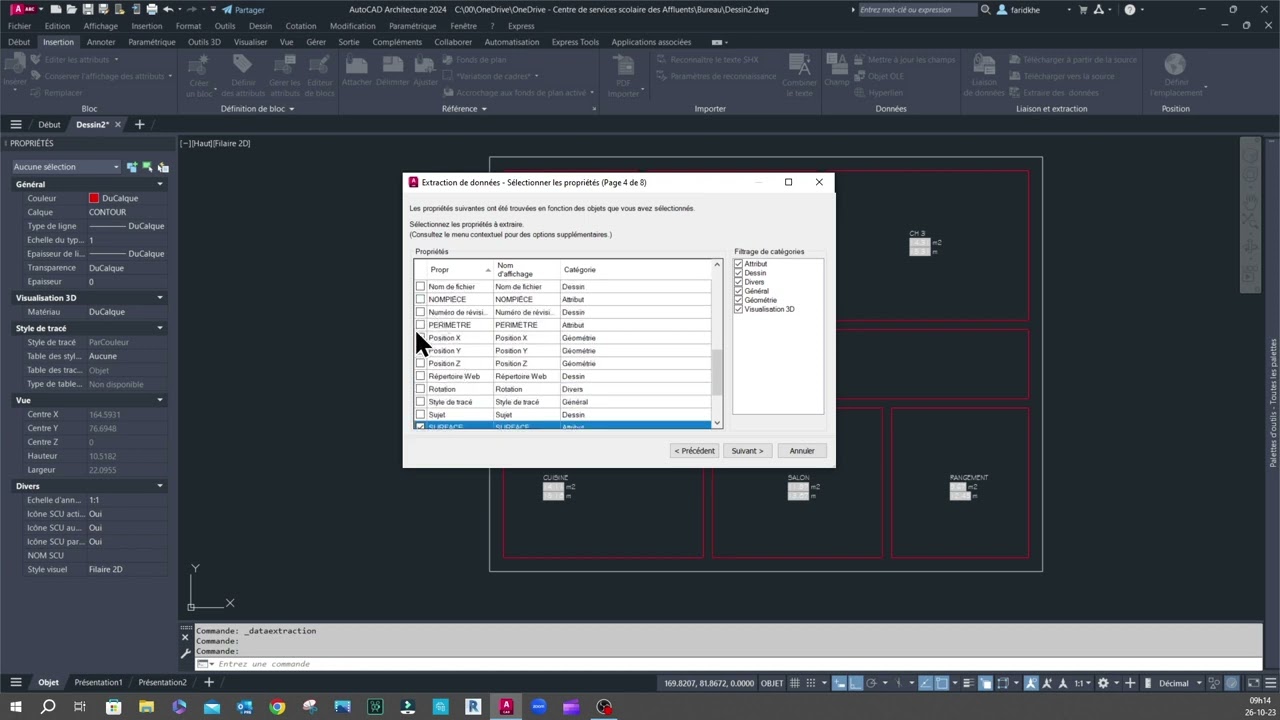Click the command line close X icon
The height and width of the screenshot is (720, 1280).
(x=185, y=636)
